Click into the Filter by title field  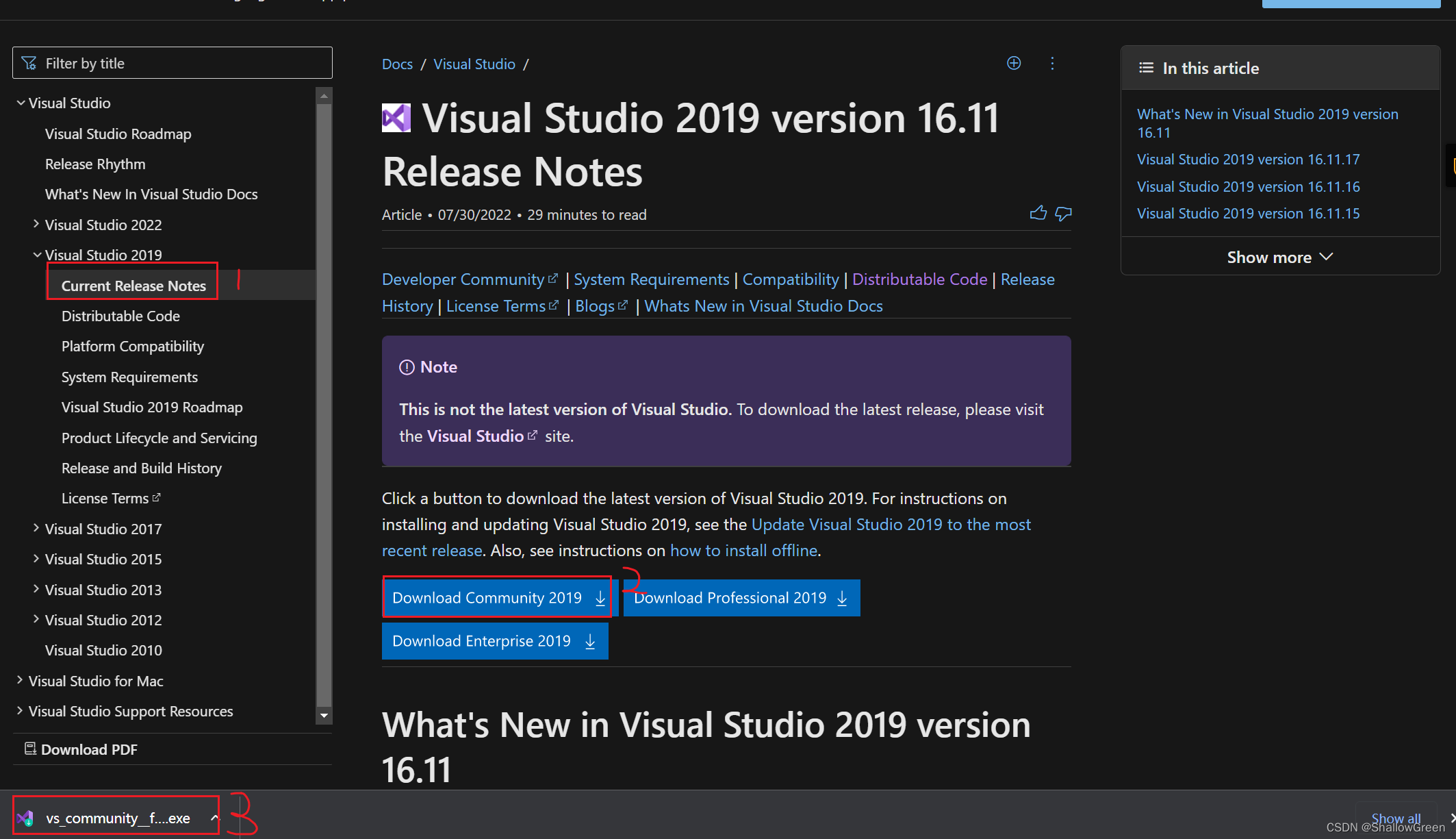click(185, 64)
